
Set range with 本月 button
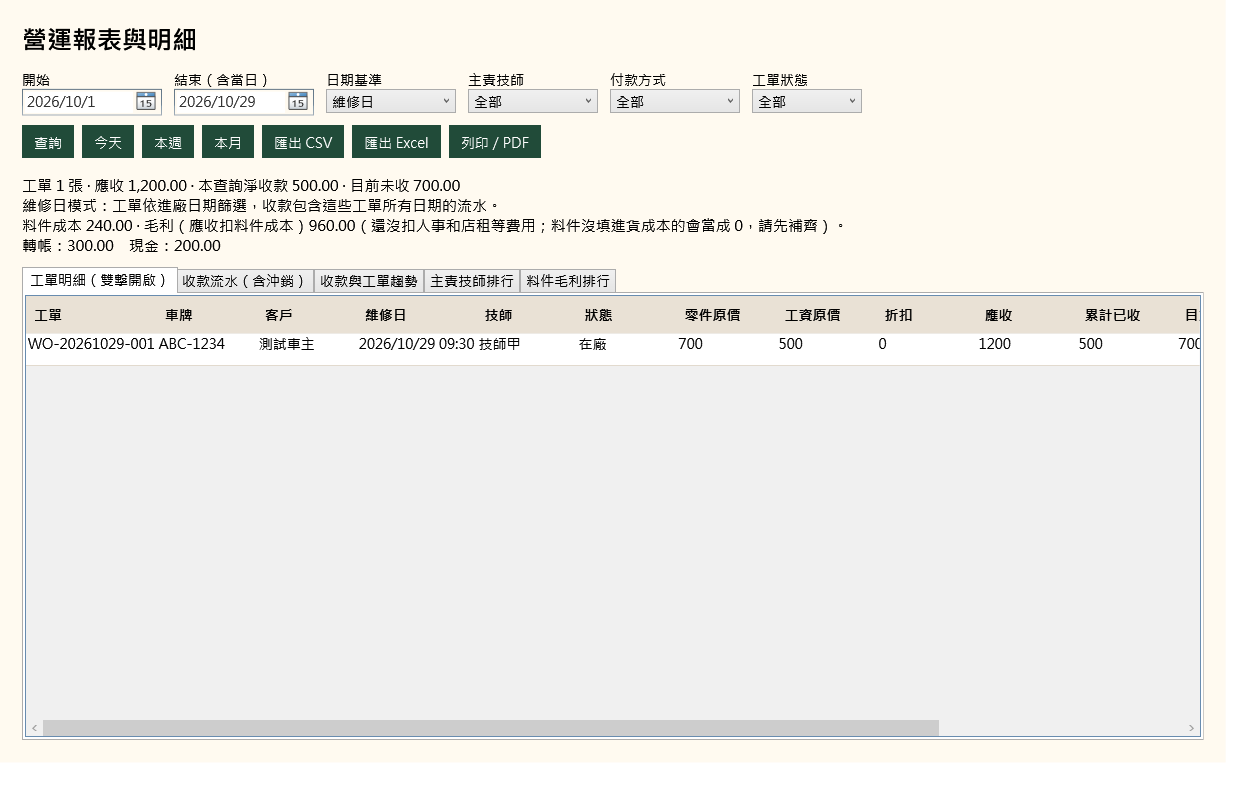(x=228, y=142)
